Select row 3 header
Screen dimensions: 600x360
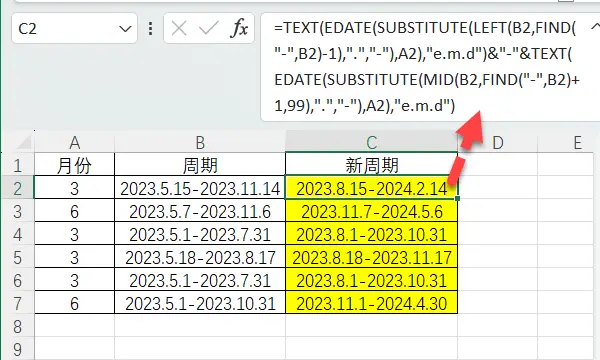(x=18, y=211)
